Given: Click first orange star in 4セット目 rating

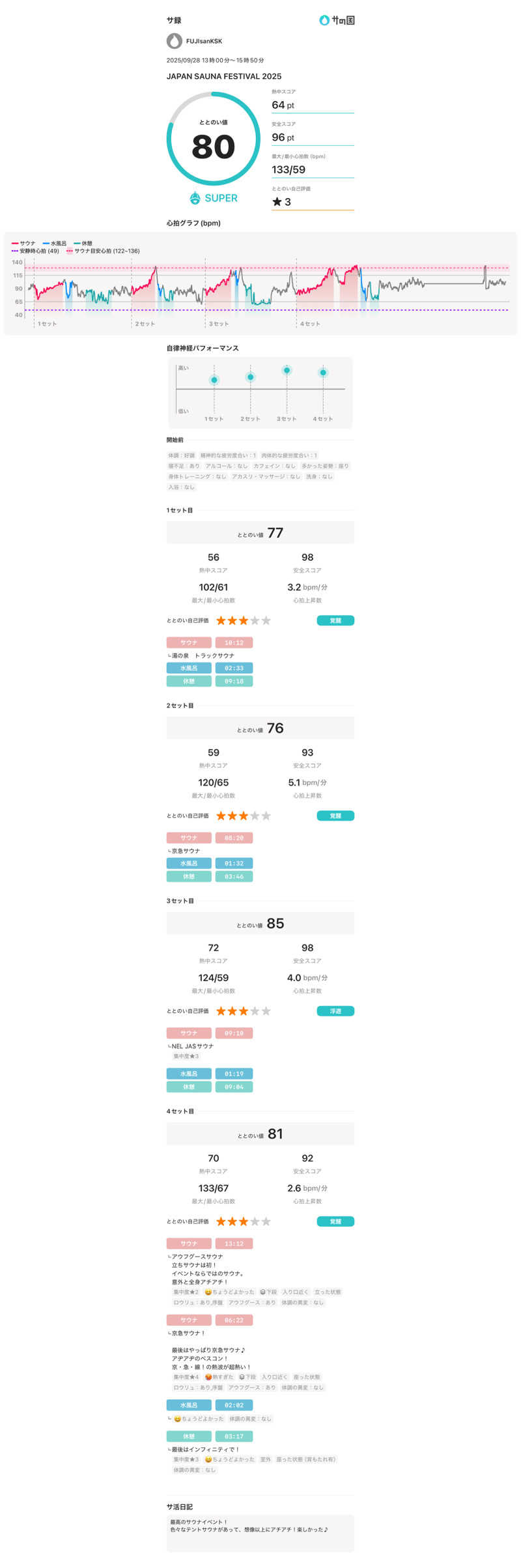Looking at the screenshot, I should click(221, 1221).
